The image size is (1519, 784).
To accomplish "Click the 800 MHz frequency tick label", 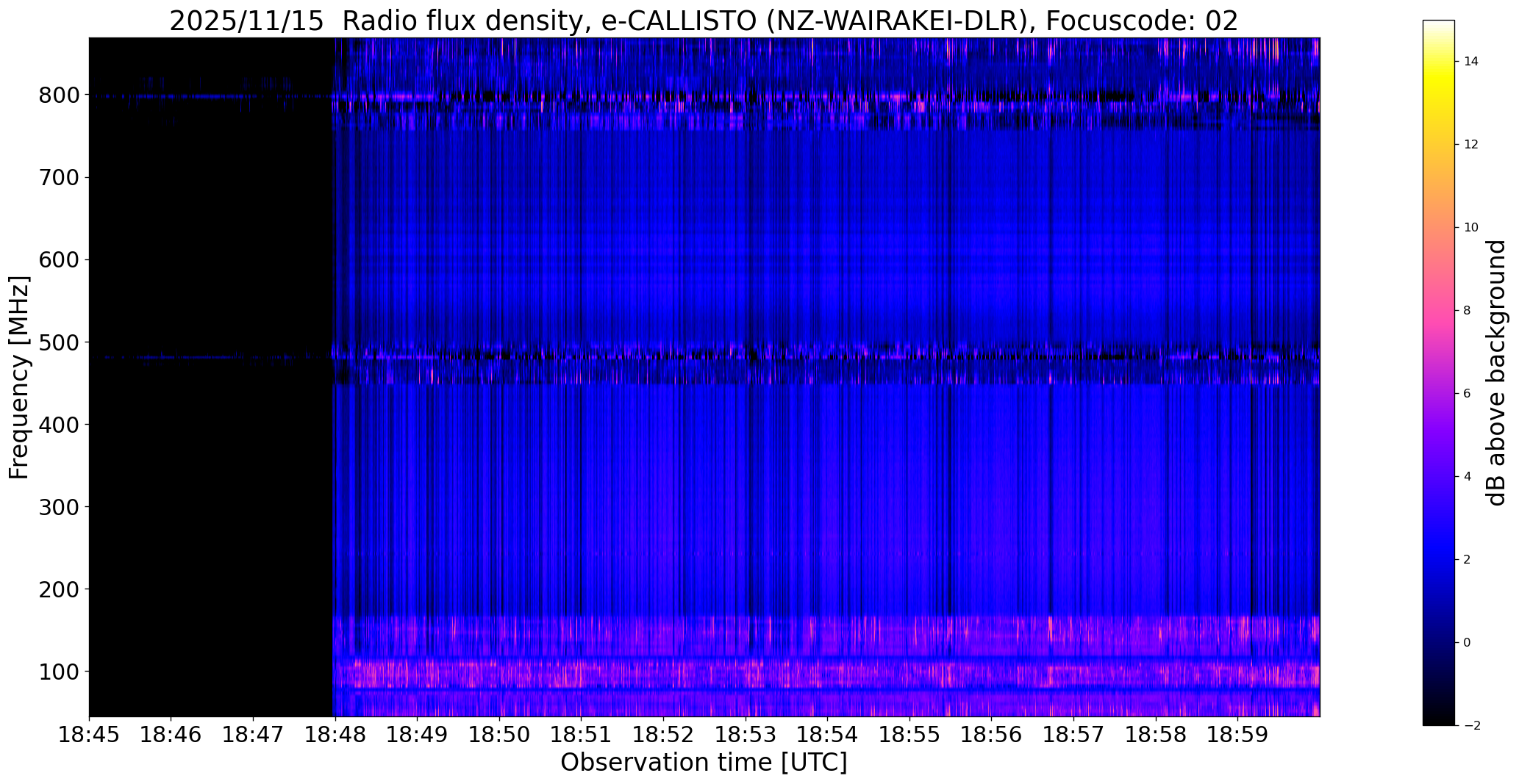I will pyautogui.click(x=58, y=96).
